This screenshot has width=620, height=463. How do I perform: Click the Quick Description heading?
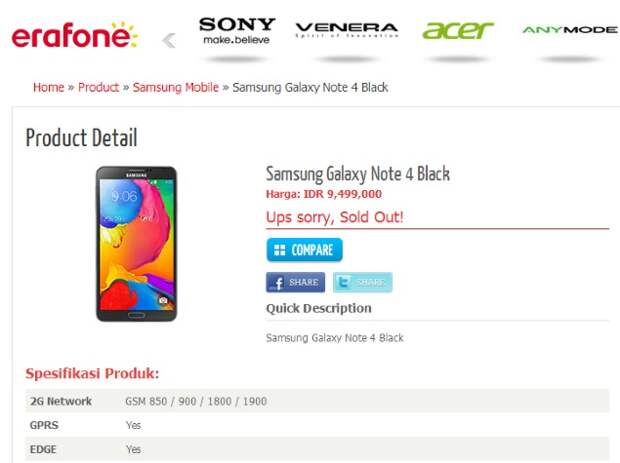tap(319, 308)
